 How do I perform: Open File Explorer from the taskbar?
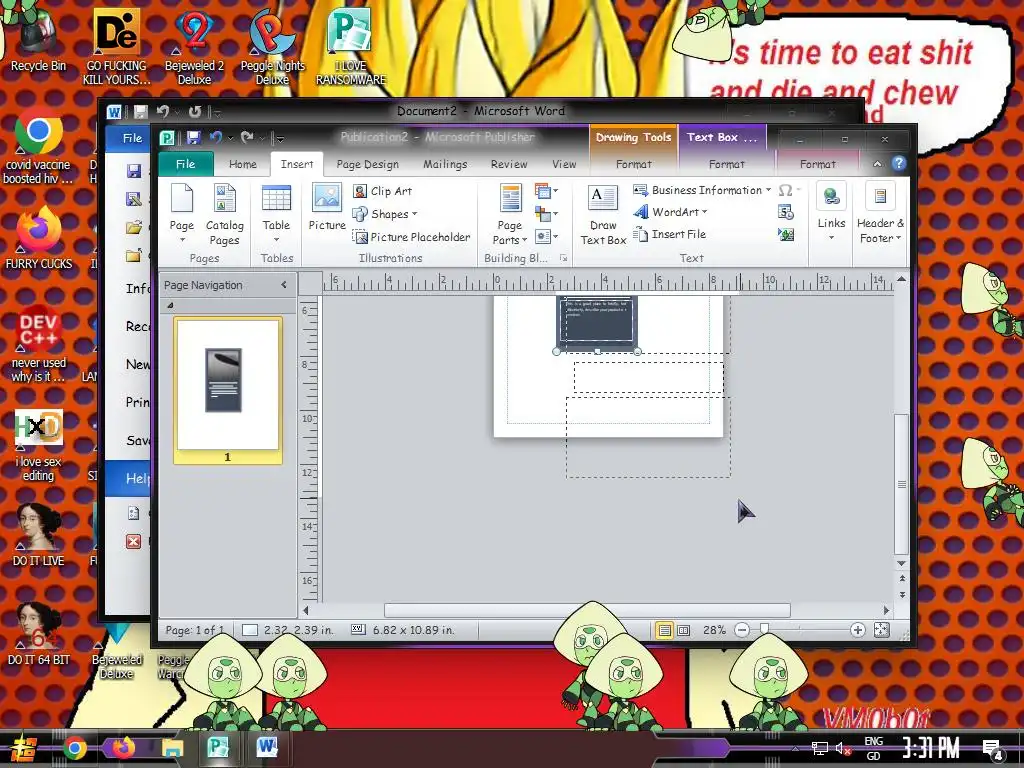[172, 748]
